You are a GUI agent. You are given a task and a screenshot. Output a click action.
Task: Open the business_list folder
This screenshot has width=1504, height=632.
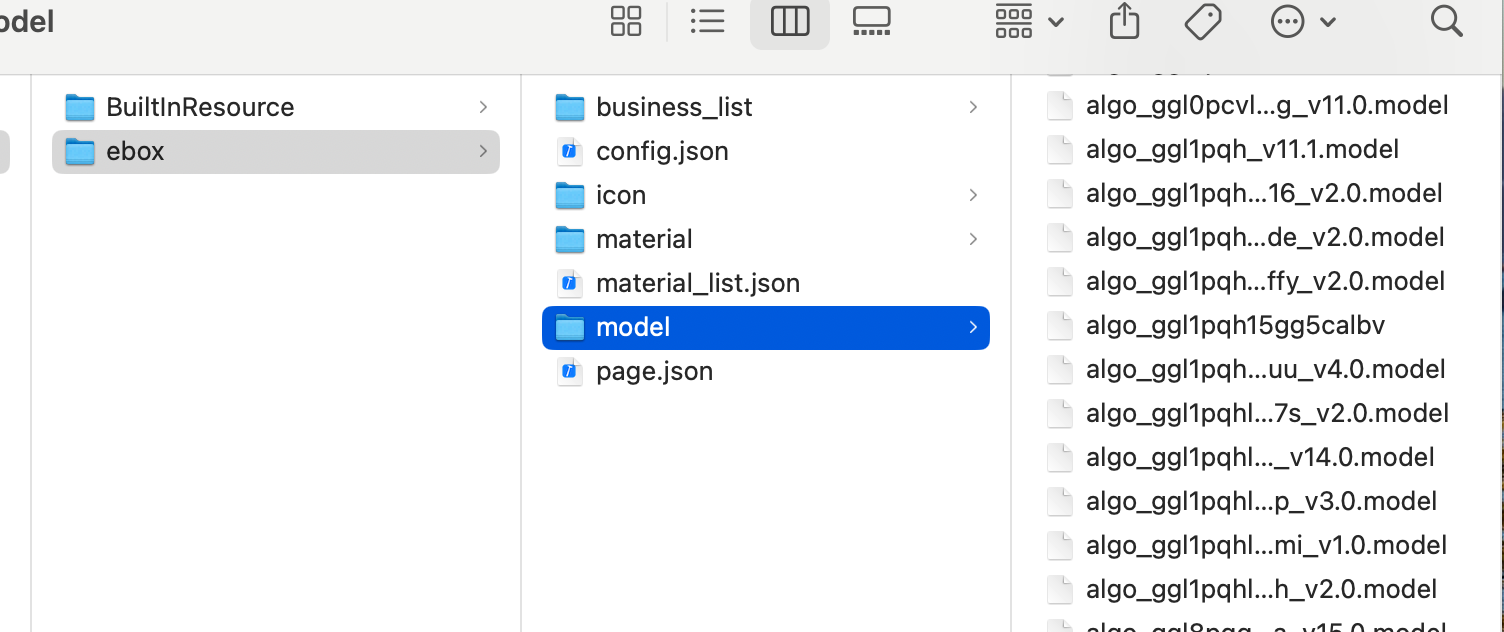tap(674, 107)
